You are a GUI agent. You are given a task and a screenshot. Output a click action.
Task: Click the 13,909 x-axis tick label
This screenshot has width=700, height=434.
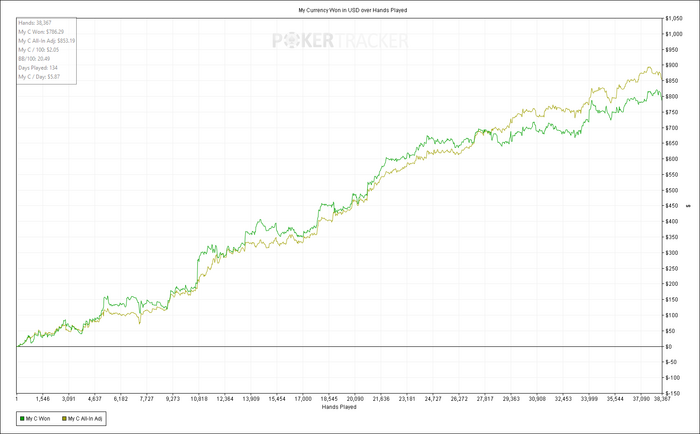[x=251, y=399]
